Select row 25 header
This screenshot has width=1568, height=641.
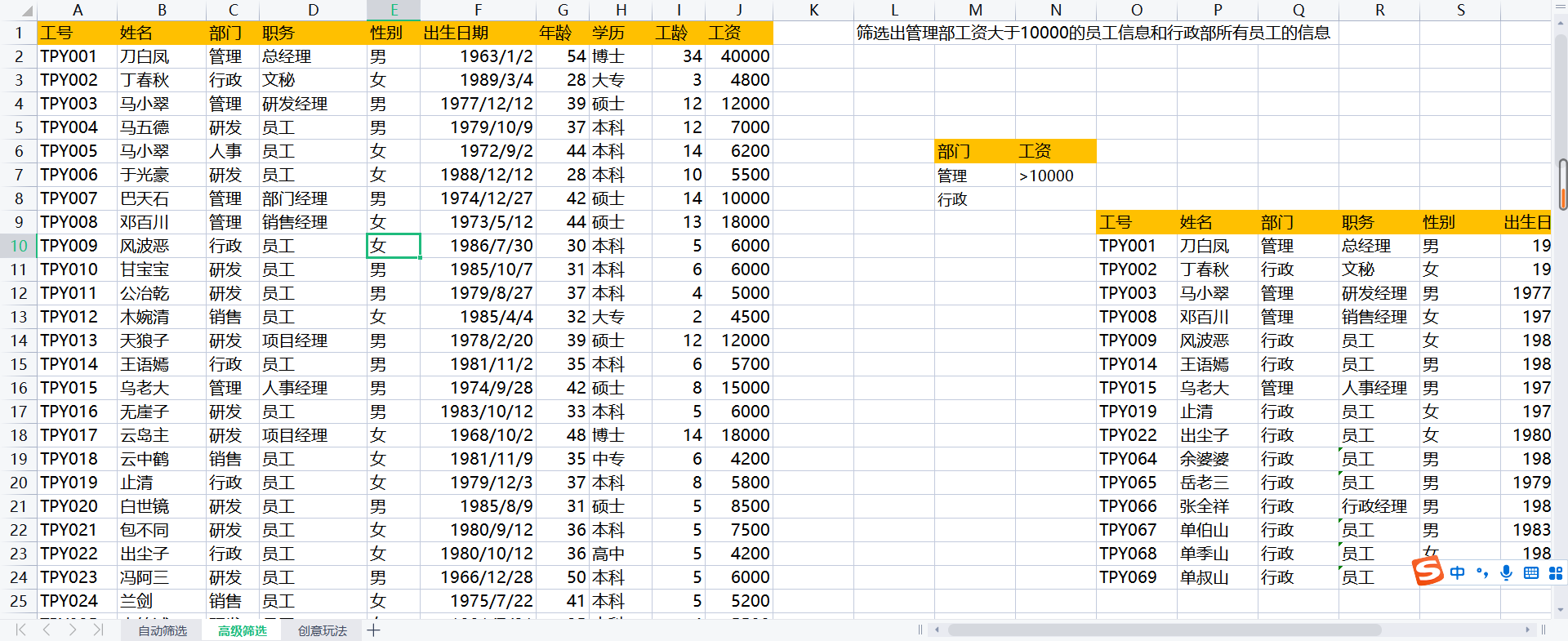tap(18, 601)
